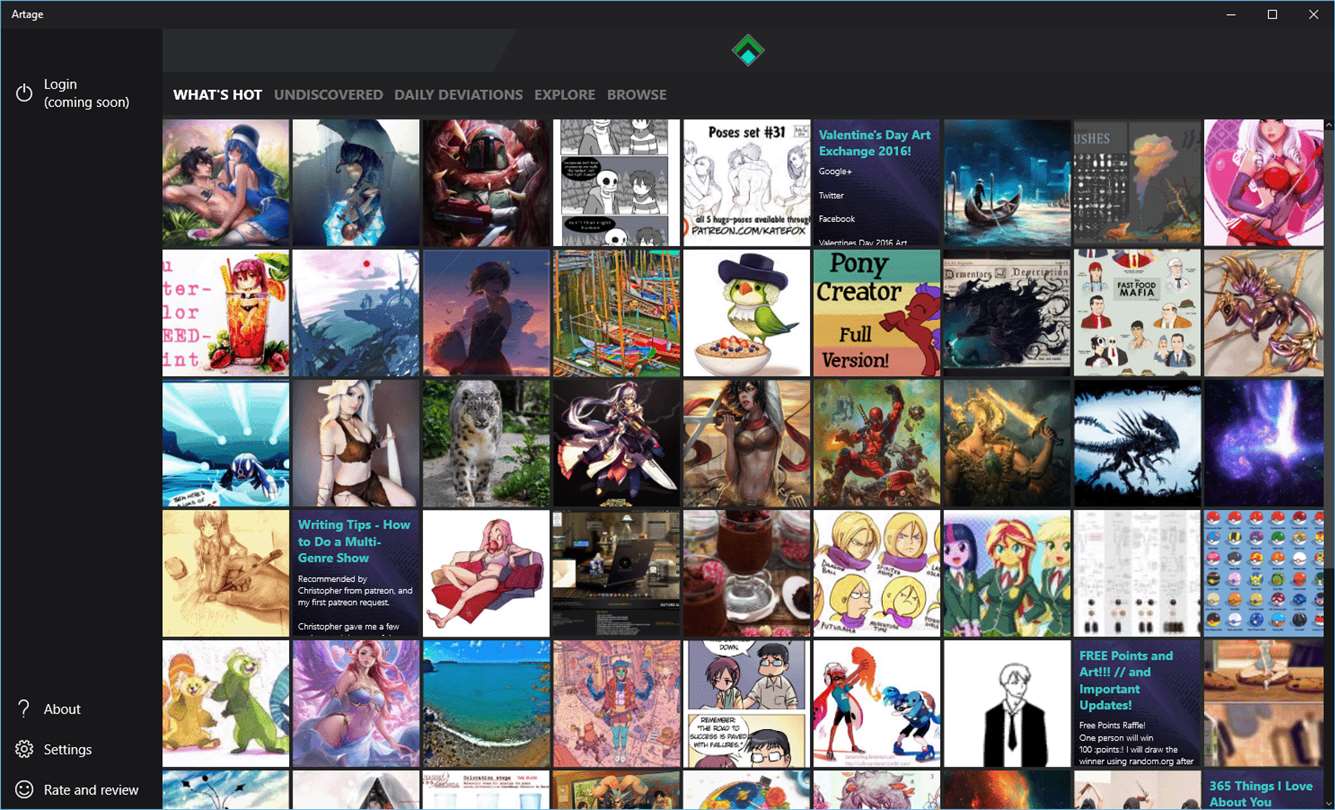Viewport: 1335px width, 810px height.
Task: Switch to the What's Hot tab
Action: click(x=218, y=95)
